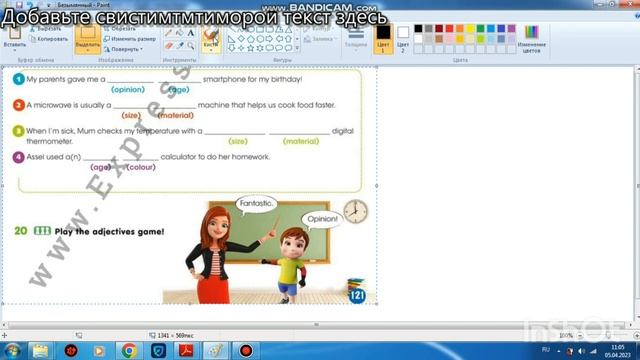Select the down arrow shape
This screenshot has height=360, width=640.
(x=231, y=48)
